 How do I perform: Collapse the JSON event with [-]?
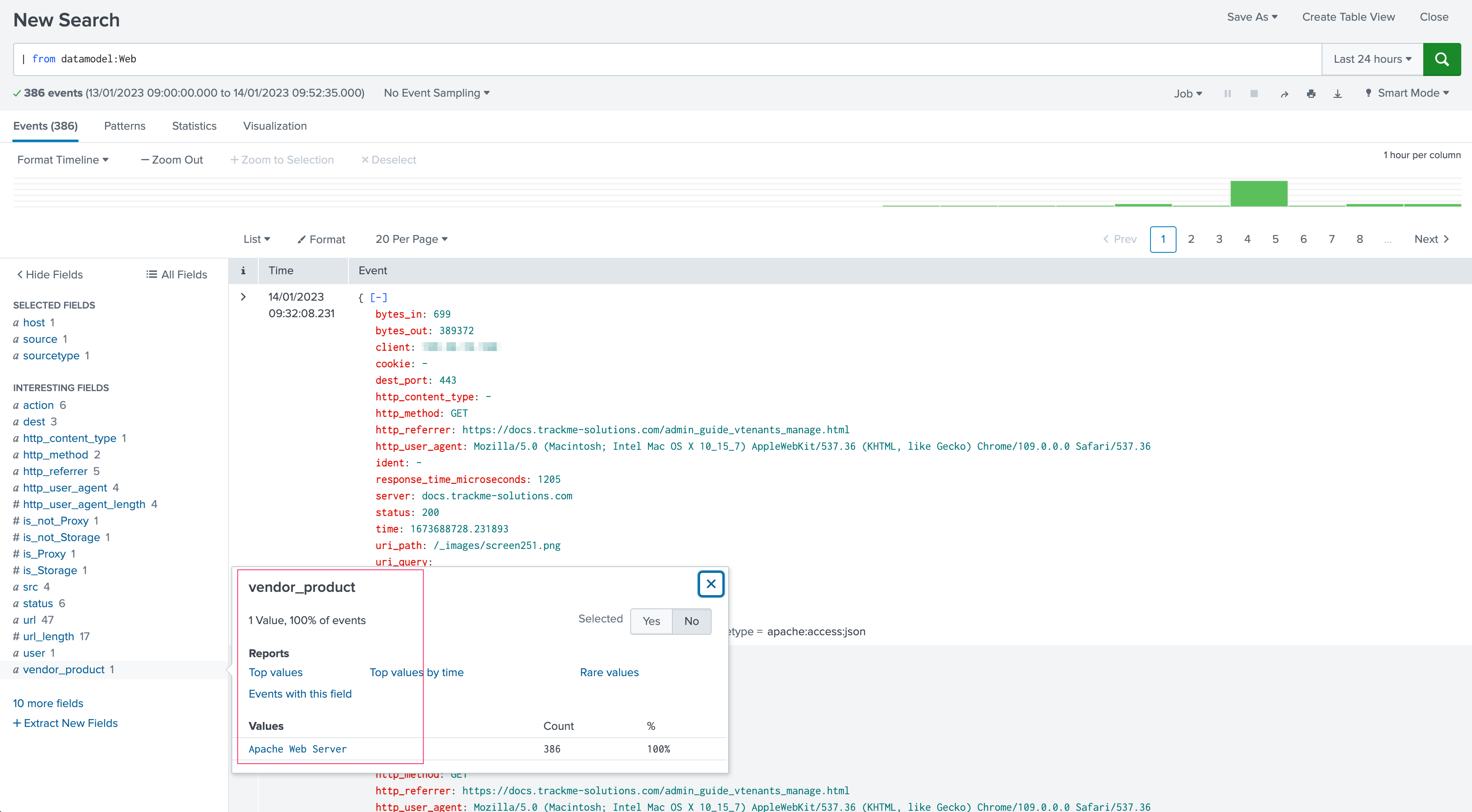tap(378, 297)
